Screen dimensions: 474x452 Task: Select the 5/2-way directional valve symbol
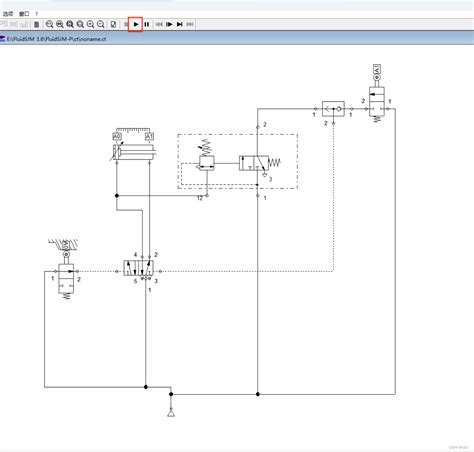pos(139,268)
